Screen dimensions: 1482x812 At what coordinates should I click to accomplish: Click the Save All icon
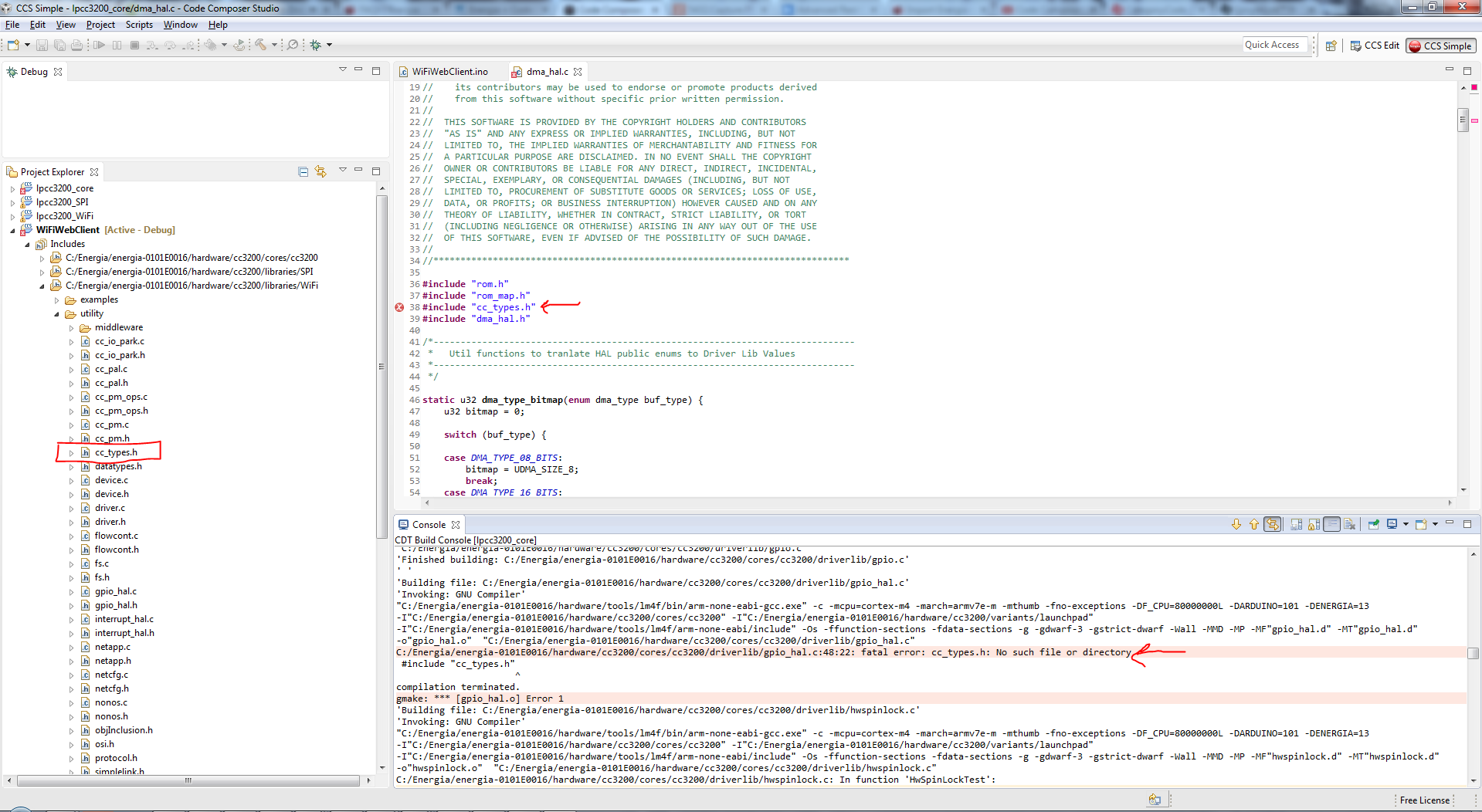tap(59, 45)
